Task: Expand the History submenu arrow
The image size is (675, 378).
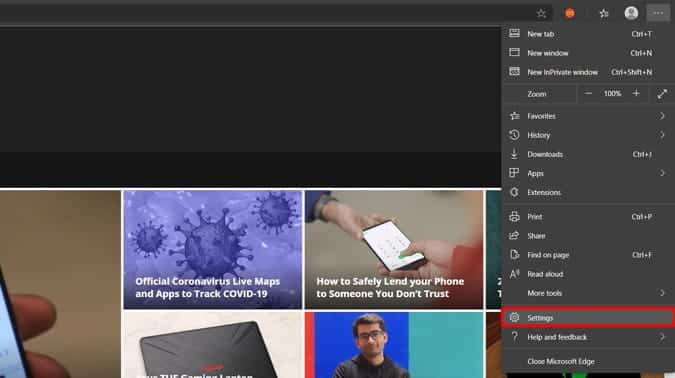Action: click(x=662, y=135)
